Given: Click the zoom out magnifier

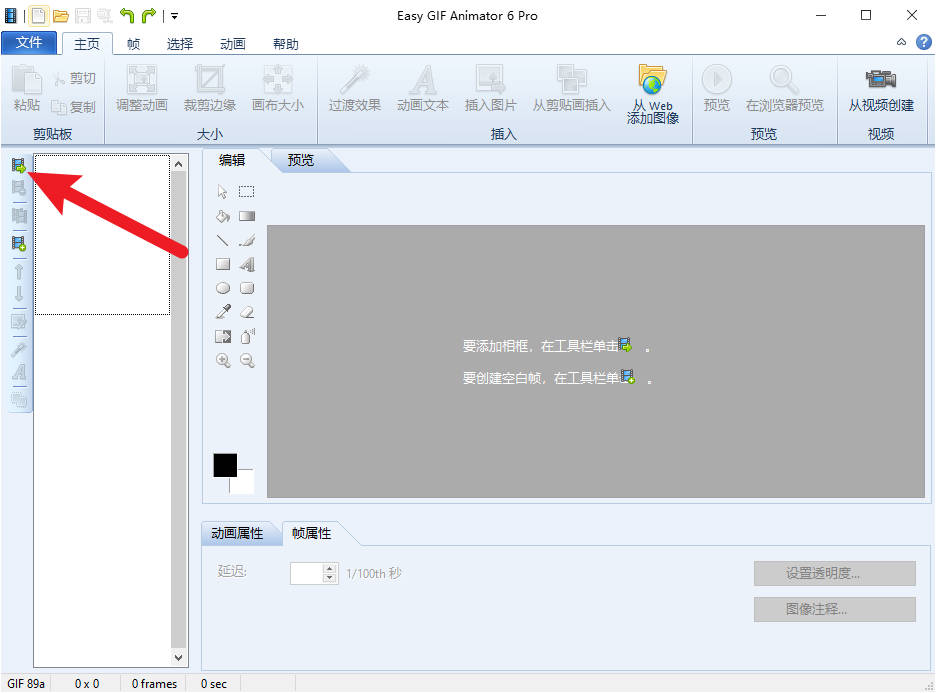Looking at the screenshot, I should pos(247,361).
